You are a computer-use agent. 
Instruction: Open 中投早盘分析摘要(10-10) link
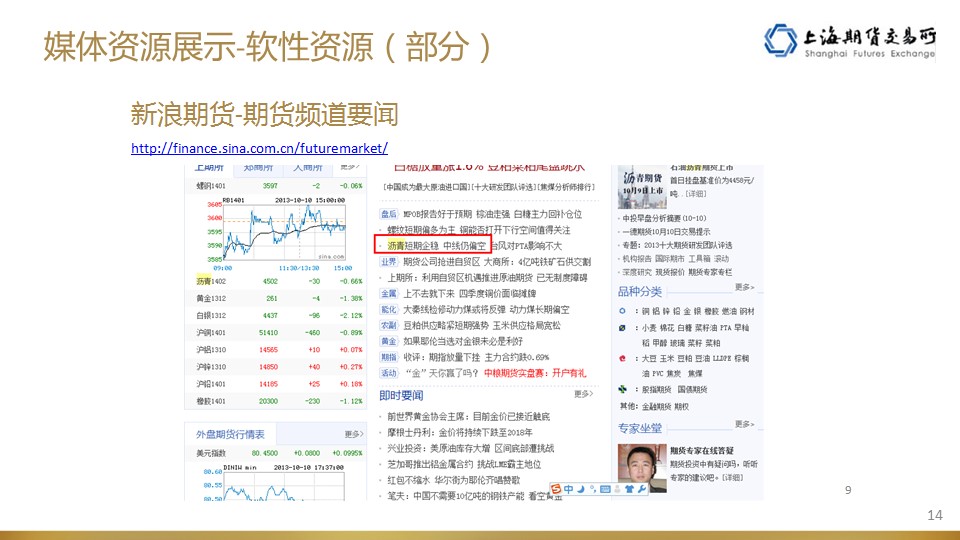664,218
